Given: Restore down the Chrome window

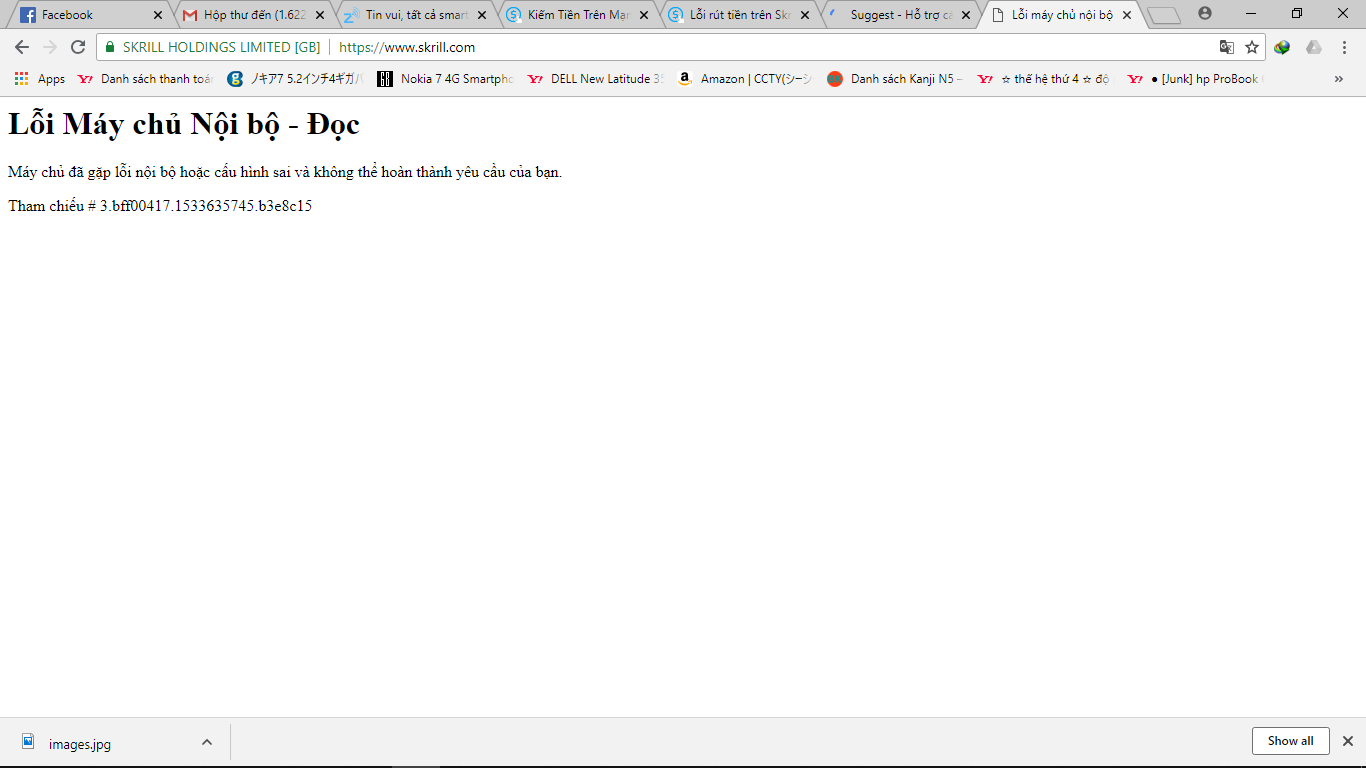Looking at the screenshot, I should (1297, 14).
